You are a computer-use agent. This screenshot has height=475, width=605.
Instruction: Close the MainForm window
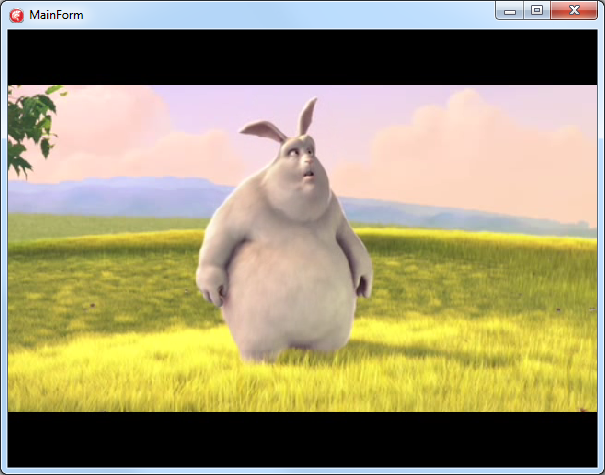tap(574, 10)
